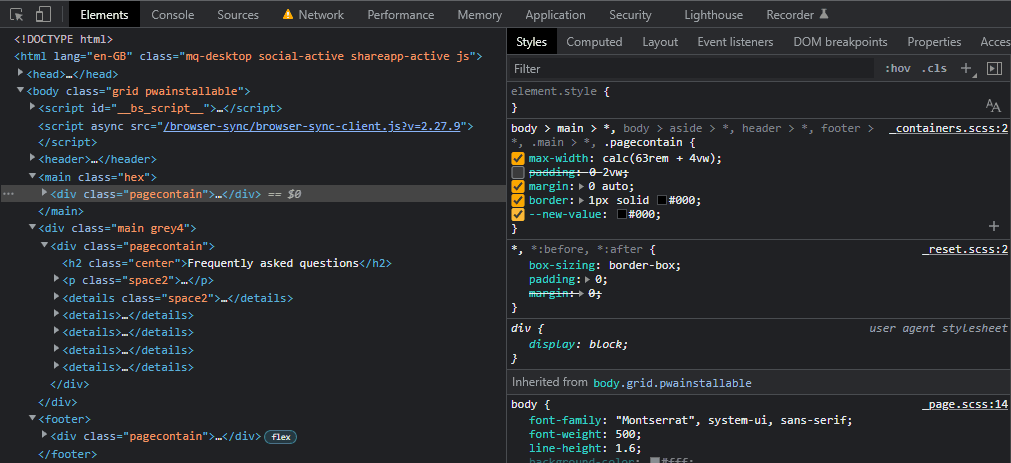This screenshot has height=463, width=1011.
Task: Click the flex badge on footer pagecontain
Action: pyautogui.click(x=280, y=437)
